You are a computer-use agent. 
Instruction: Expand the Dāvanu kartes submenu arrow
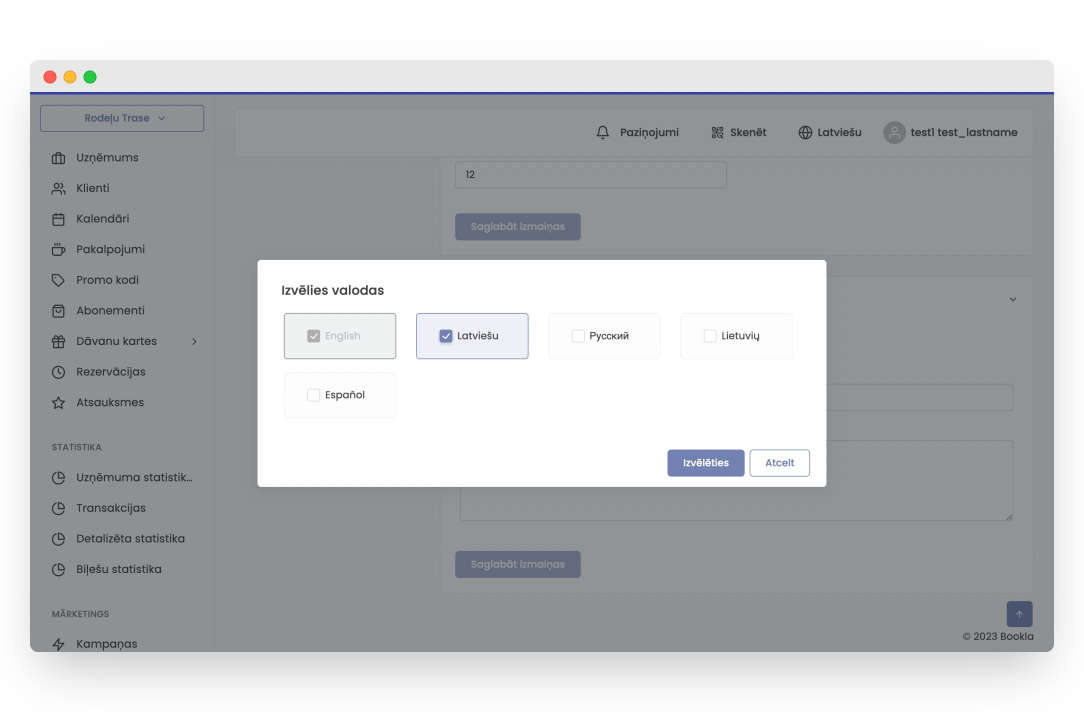(194, 341)
